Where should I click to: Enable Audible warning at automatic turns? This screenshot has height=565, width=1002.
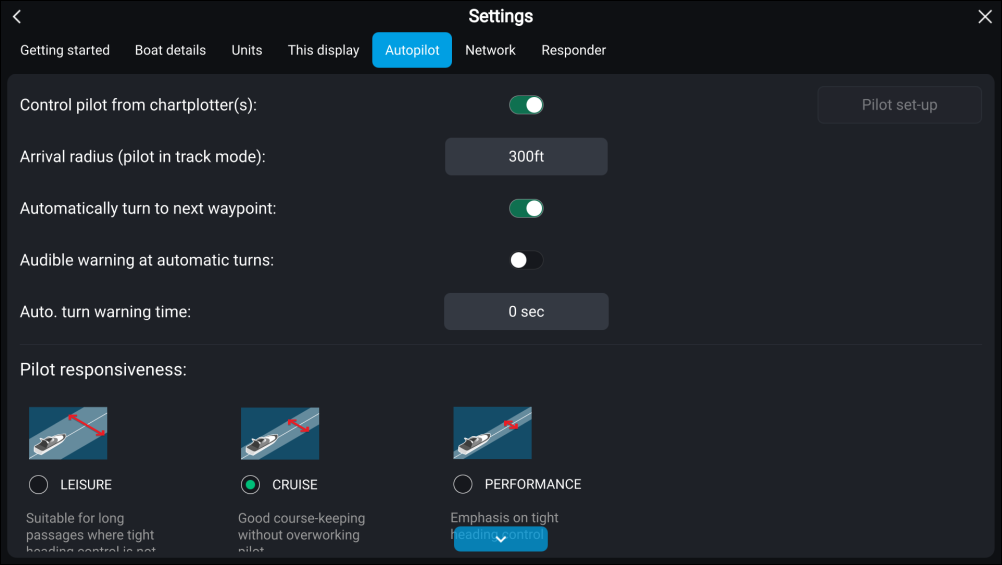pos(526,260)
